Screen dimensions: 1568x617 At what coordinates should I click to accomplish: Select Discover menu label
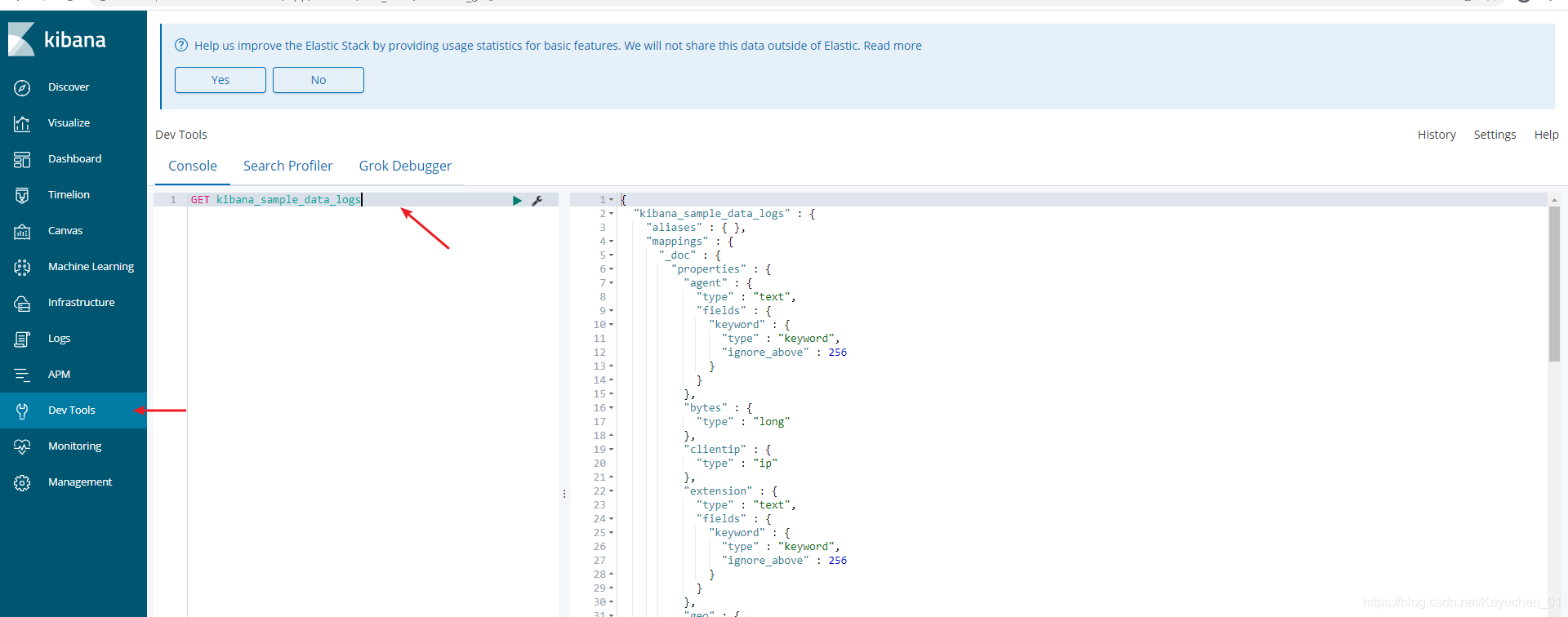point(69,87)
